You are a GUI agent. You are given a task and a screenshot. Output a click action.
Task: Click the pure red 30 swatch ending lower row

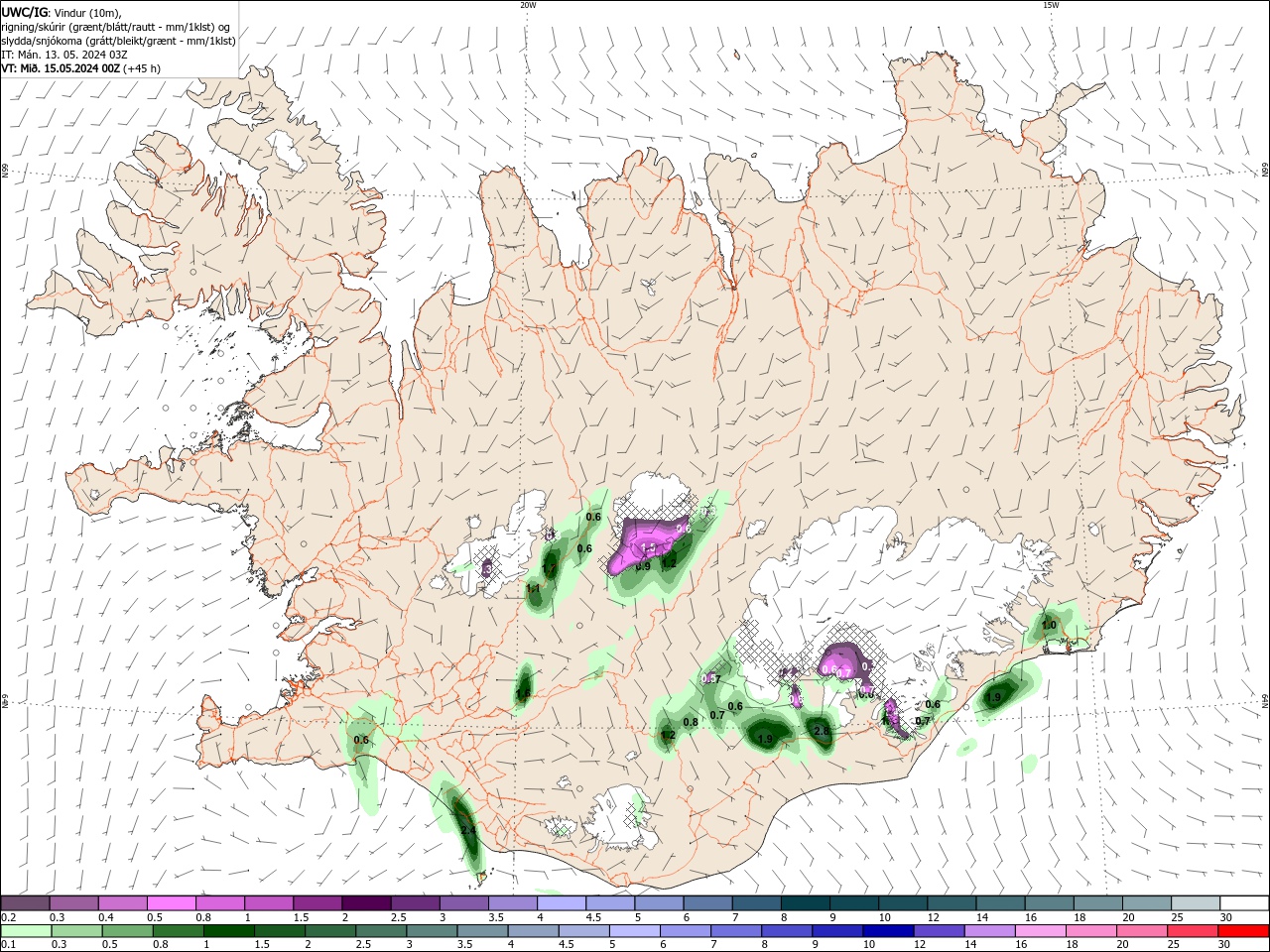(1243, 931)
